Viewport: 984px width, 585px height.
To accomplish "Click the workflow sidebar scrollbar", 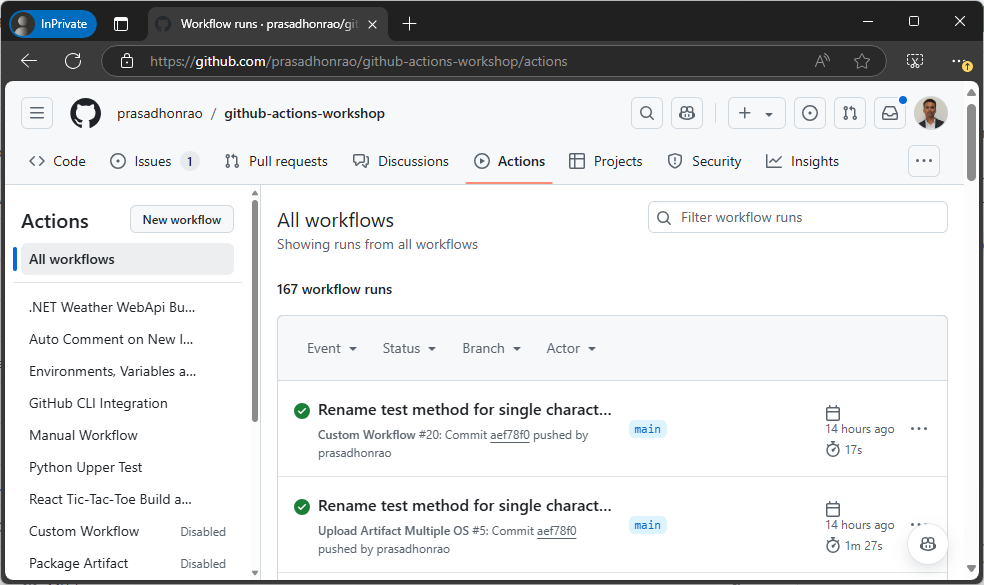I will coord(255,311).
